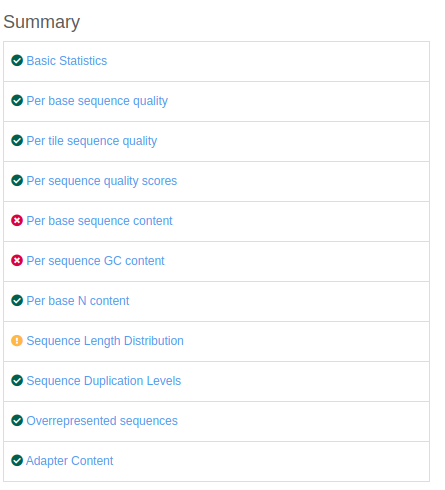The height and width of the screenshot is (490, 445).
Task: Click the red fail icon for Per base sequence content
Action: [17, 221]
